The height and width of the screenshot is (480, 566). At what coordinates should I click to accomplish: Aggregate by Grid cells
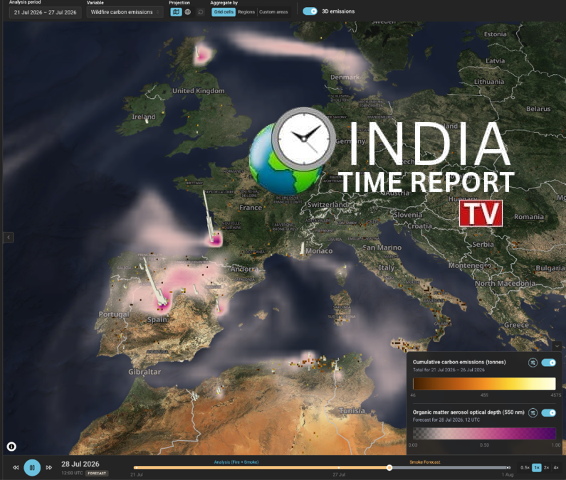coord(223,12)
